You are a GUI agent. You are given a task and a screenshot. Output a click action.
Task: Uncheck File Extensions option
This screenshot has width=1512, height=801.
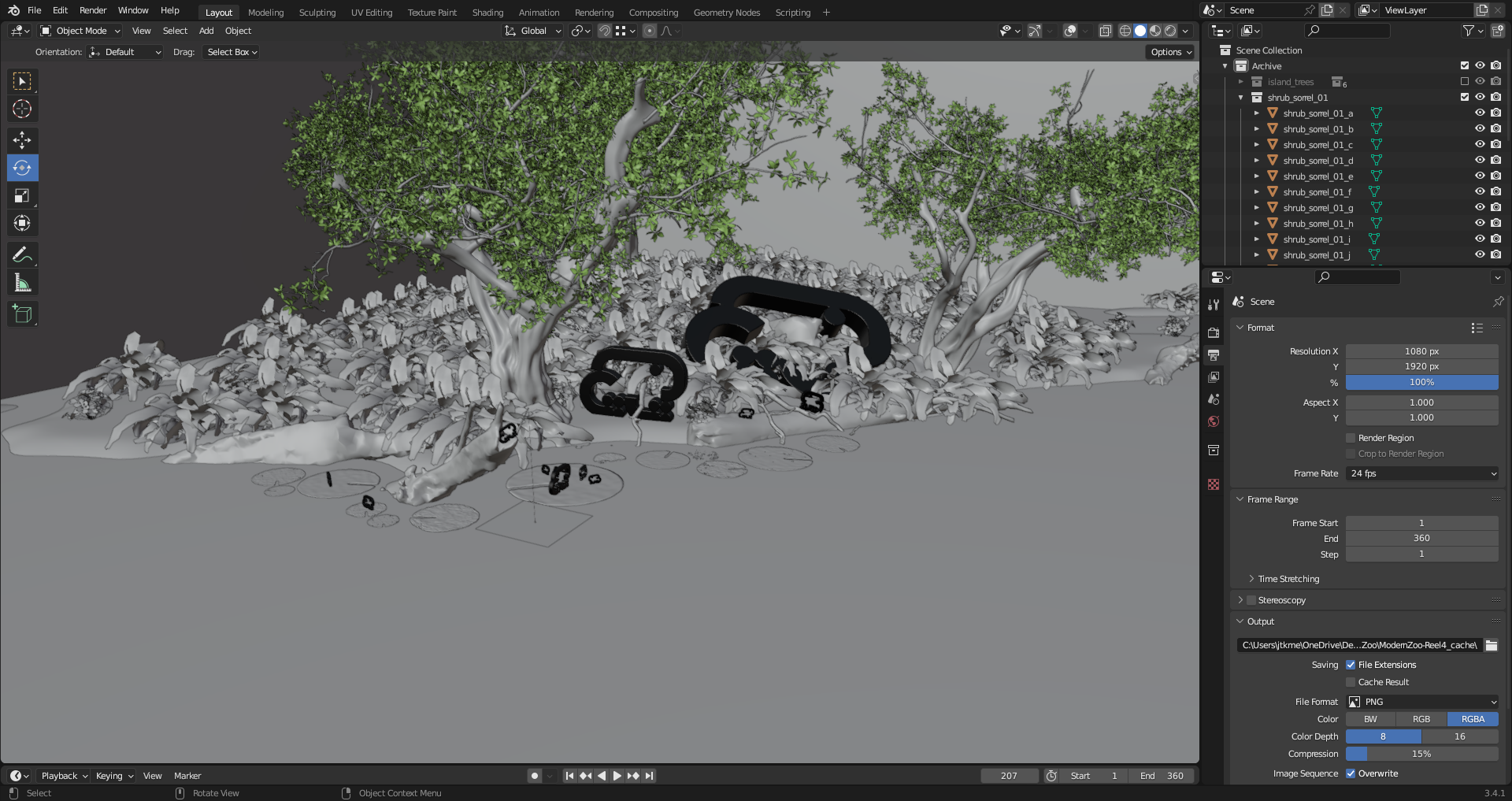[1351, 665]
